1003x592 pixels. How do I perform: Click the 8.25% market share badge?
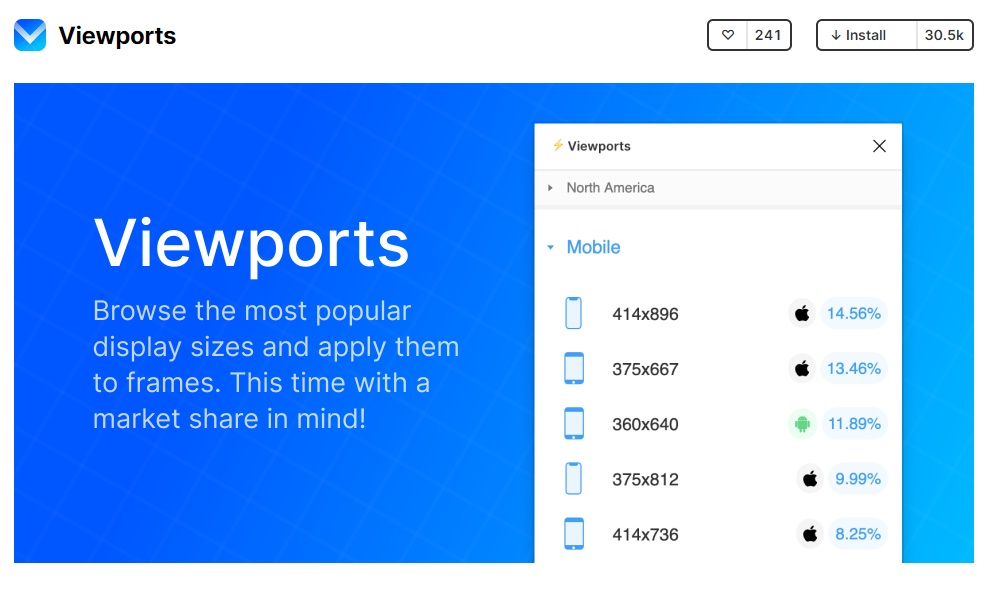858,533
